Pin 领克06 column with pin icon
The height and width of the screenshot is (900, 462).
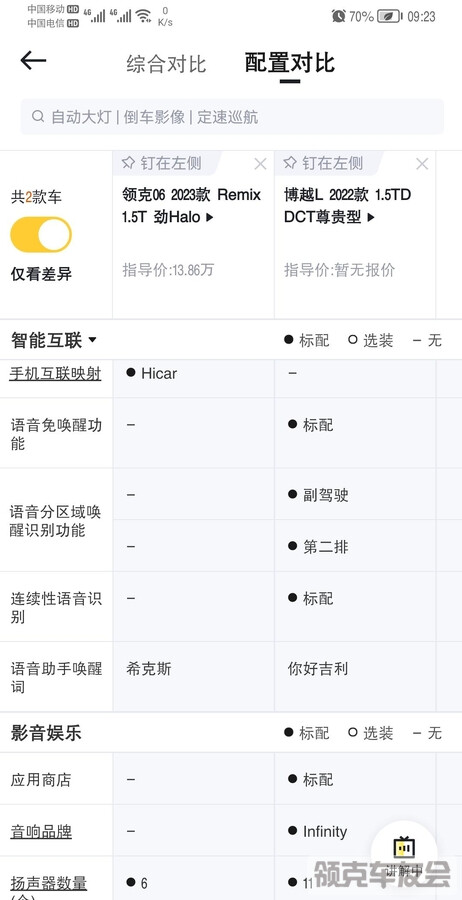pyautogui.click(x=128, y=163)
